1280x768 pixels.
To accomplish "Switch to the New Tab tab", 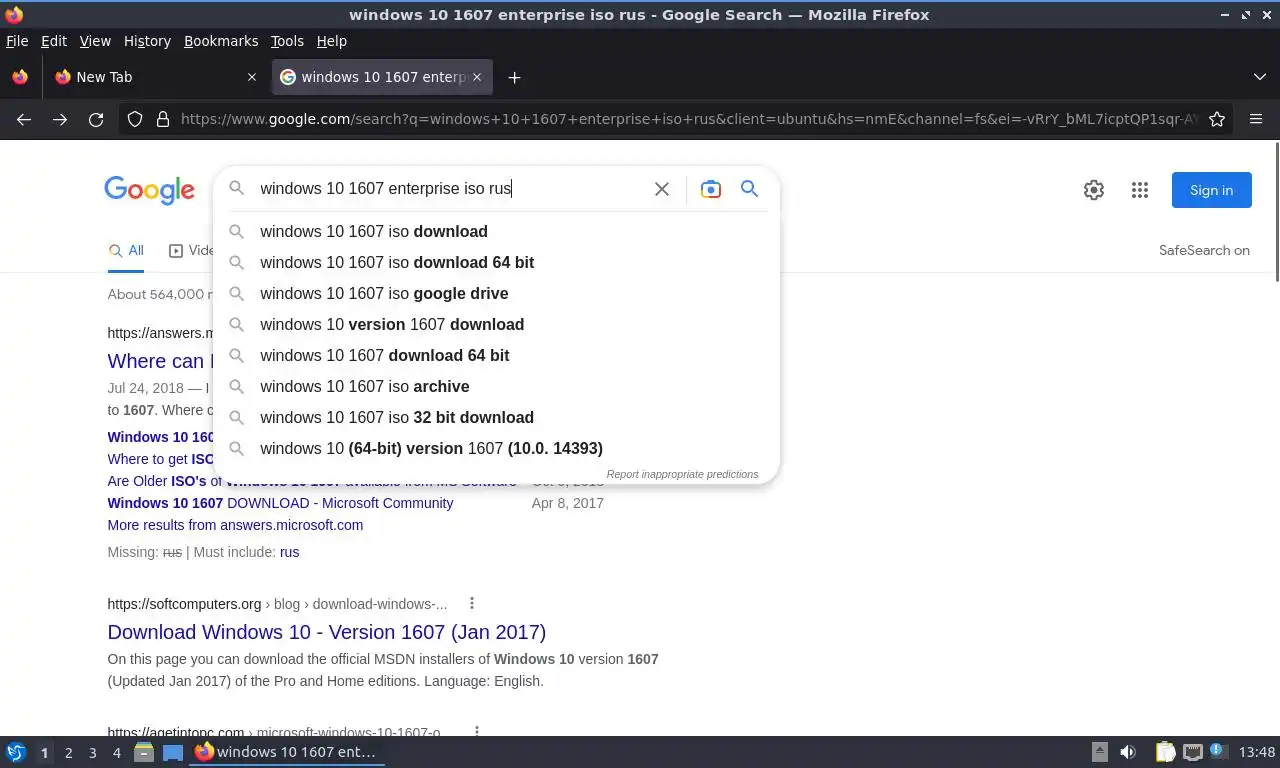I will (x=155, y=77).
